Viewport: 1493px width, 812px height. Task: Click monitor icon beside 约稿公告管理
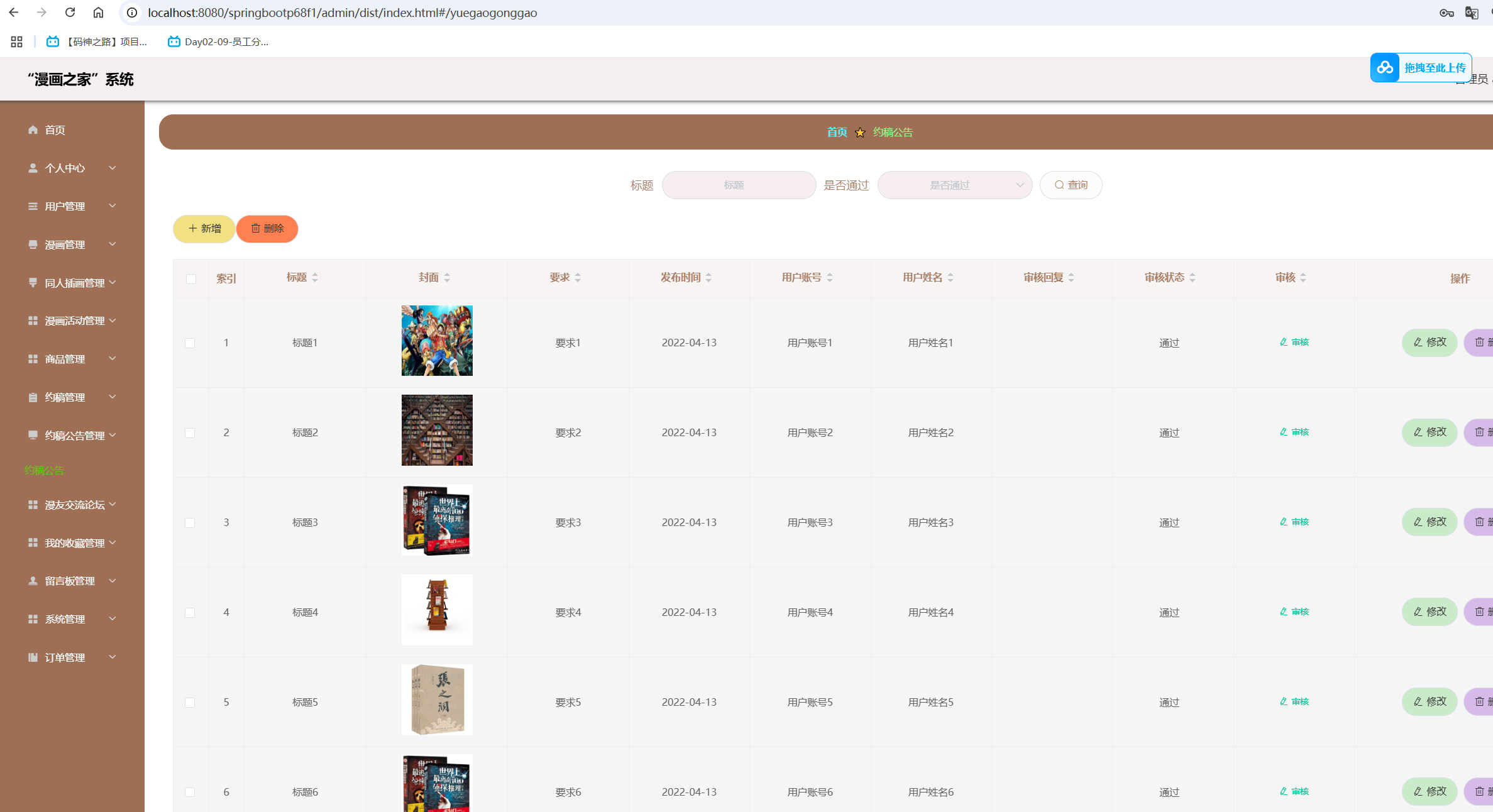[33, 435]
